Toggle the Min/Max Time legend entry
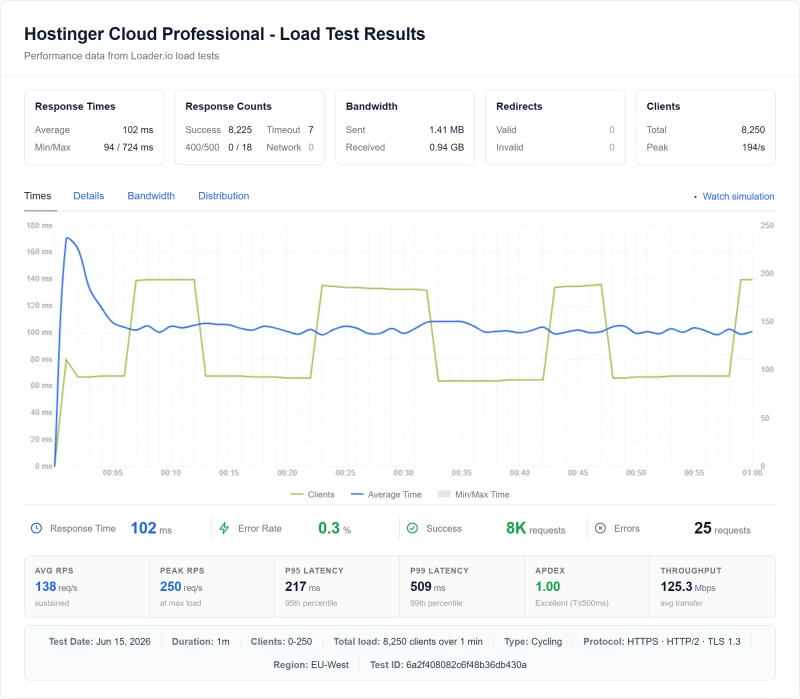 click(x=473, y=494)
